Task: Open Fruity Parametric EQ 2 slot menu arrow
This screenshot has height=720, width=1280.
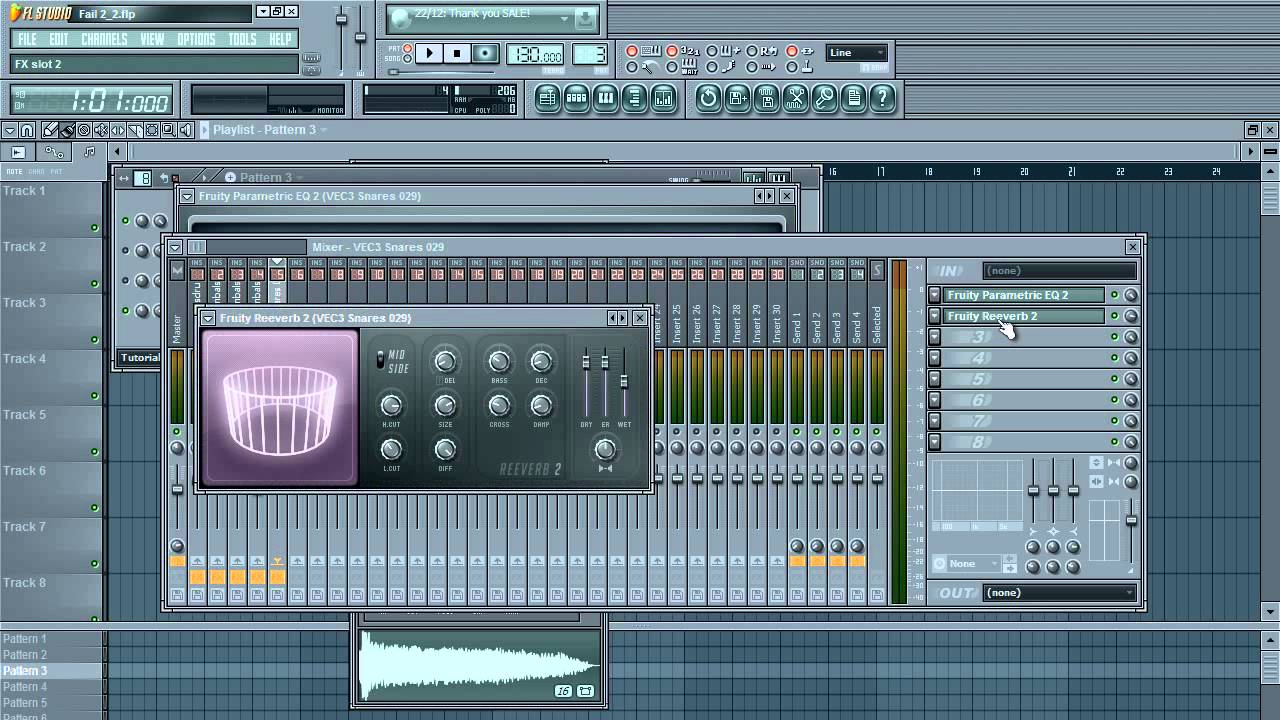Action: pyautogui.click(x=934, y=295)
